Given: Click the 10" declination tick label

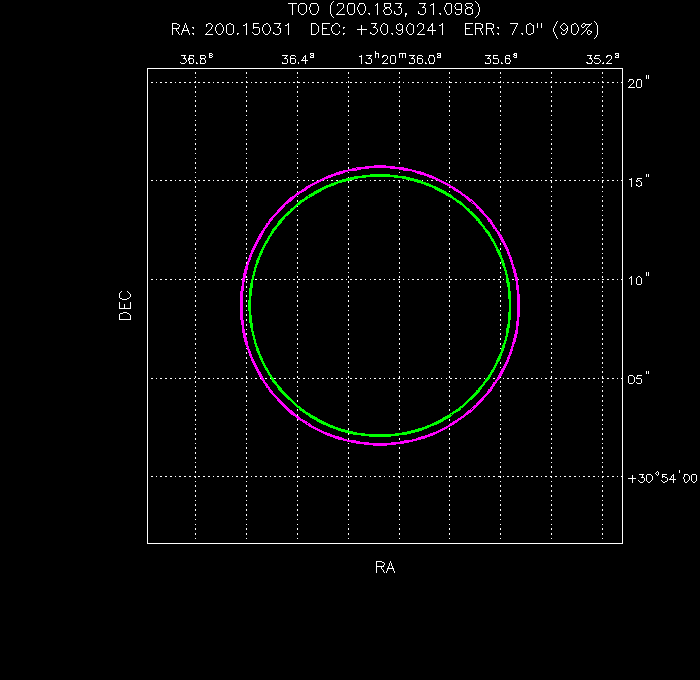Looking at the screenshot, I should [x=638, y=280].
